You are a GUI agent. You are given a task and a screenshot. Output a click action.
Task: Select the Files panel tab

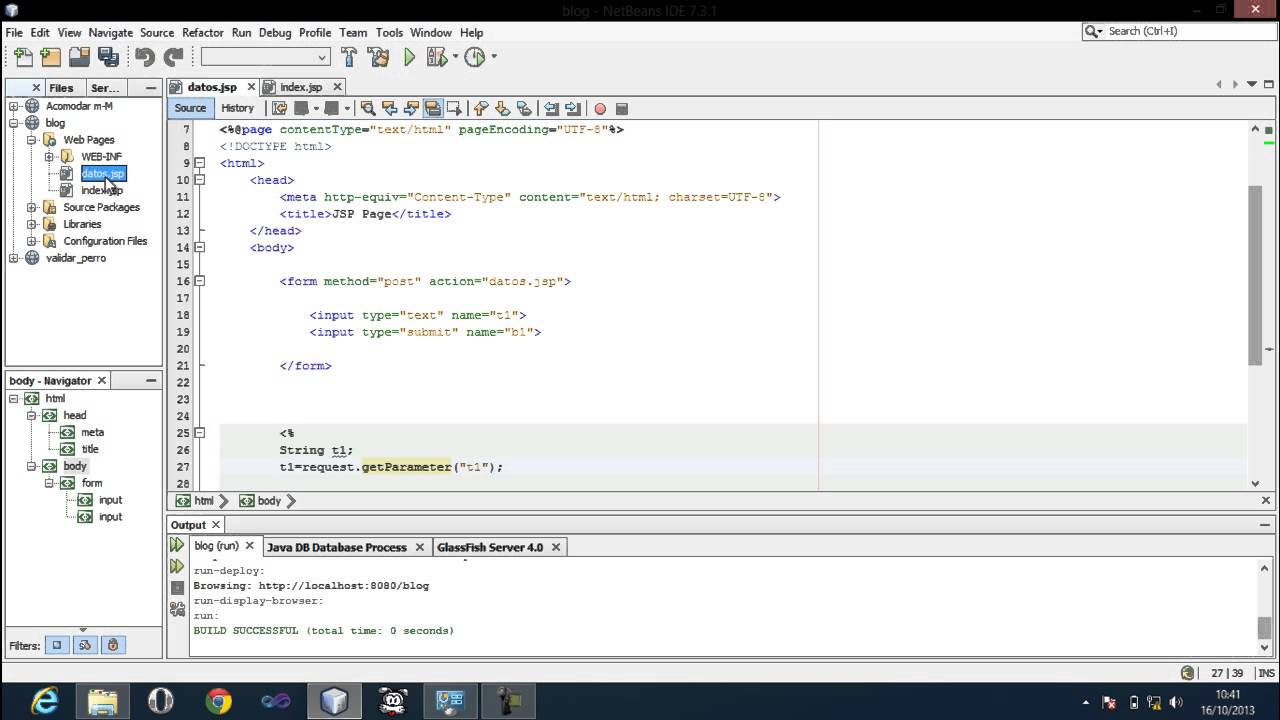pos(61,88)
